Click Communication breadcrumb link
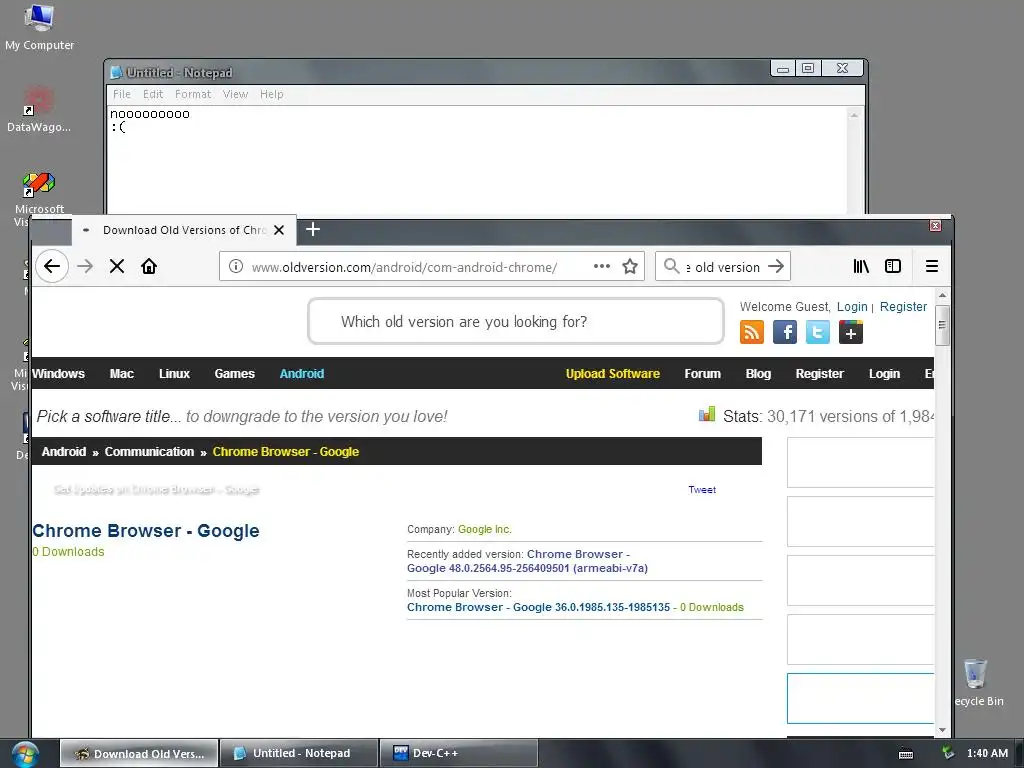Viewport: 1024px width, 768px height. tap(149, 451)
